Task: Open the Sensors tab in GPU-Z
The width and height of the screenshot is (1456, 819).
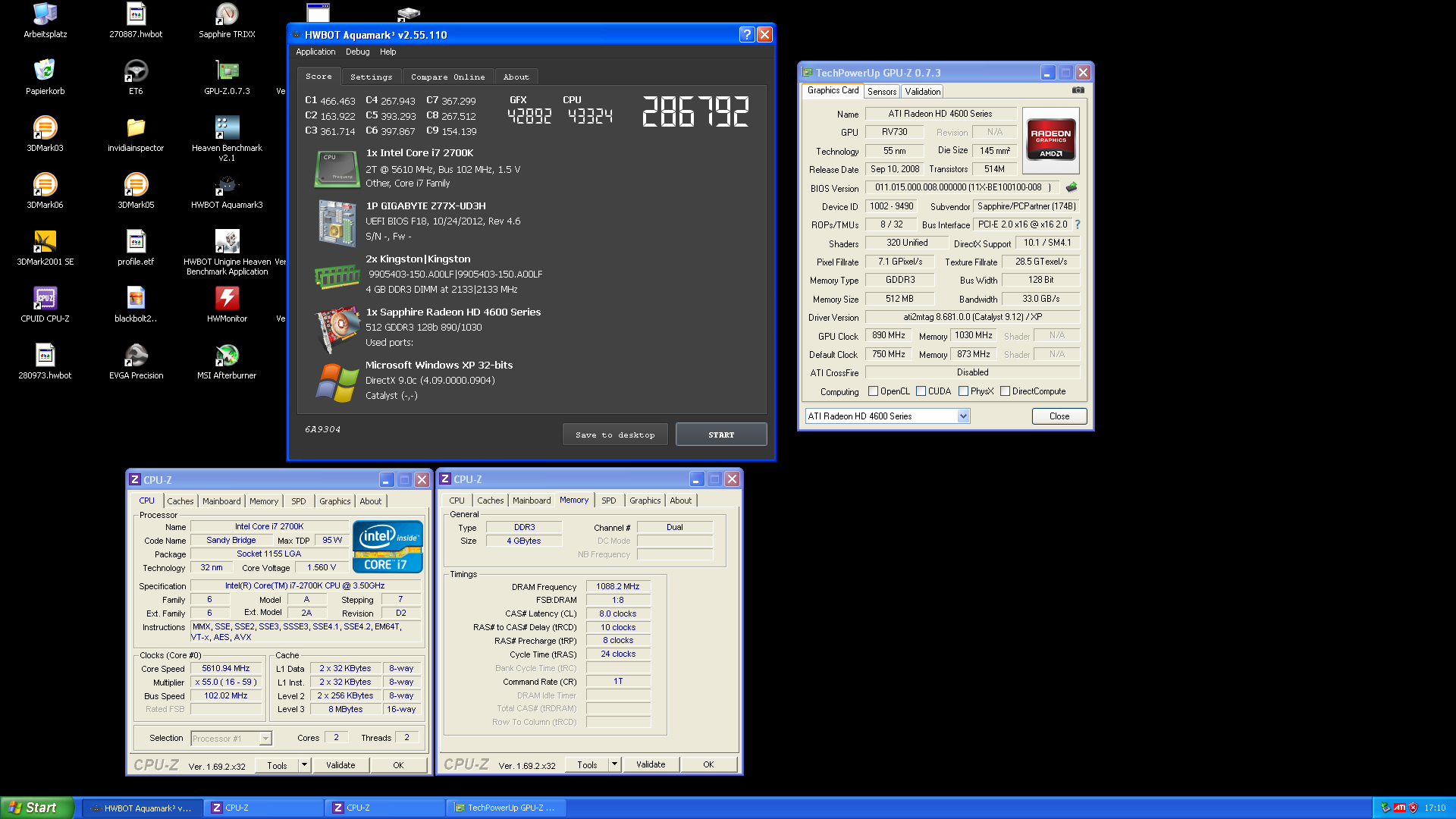Action: click(882, 92)
